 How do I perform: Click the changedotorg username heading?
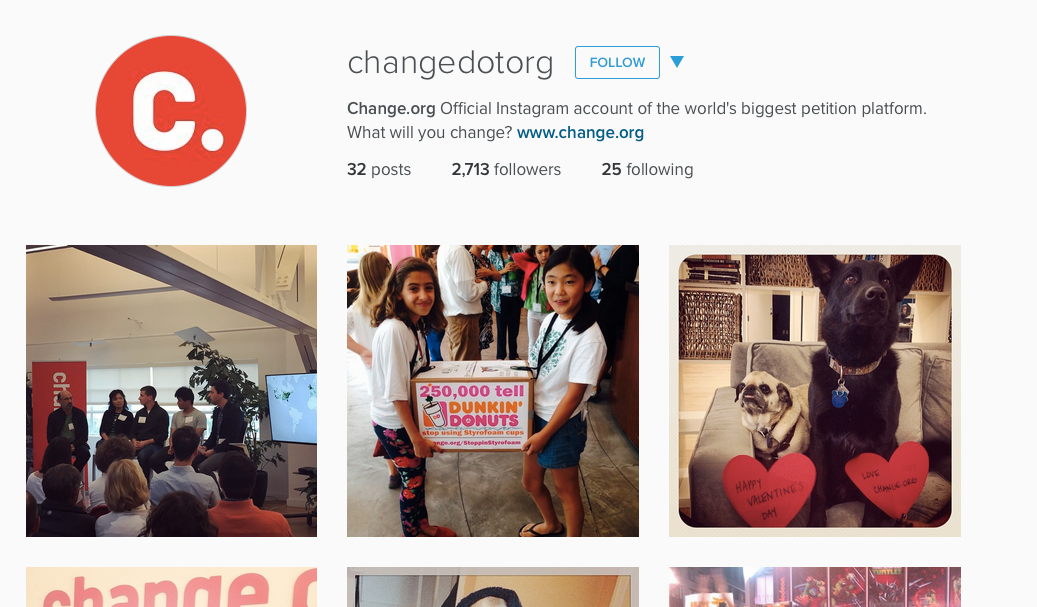pos(450,63)
